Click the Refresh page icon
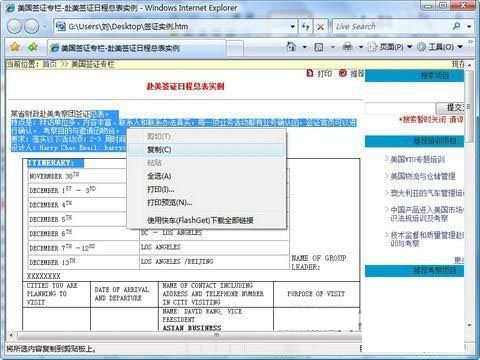This screenshot has height=360, width=480. [305, 27]
